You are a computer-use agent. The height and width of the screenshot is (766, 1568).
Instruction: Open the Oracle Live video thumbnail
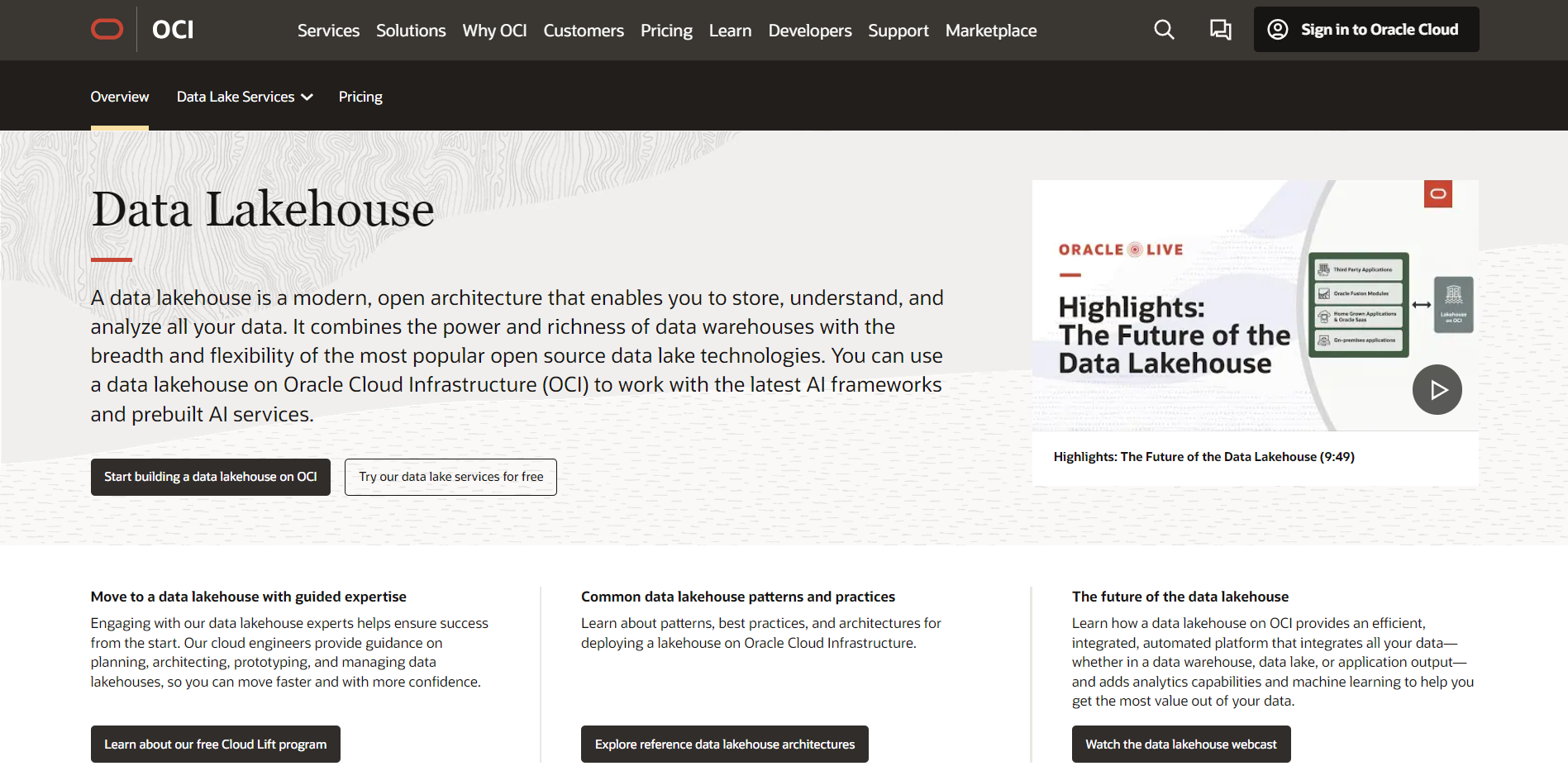coord(1255,305)
